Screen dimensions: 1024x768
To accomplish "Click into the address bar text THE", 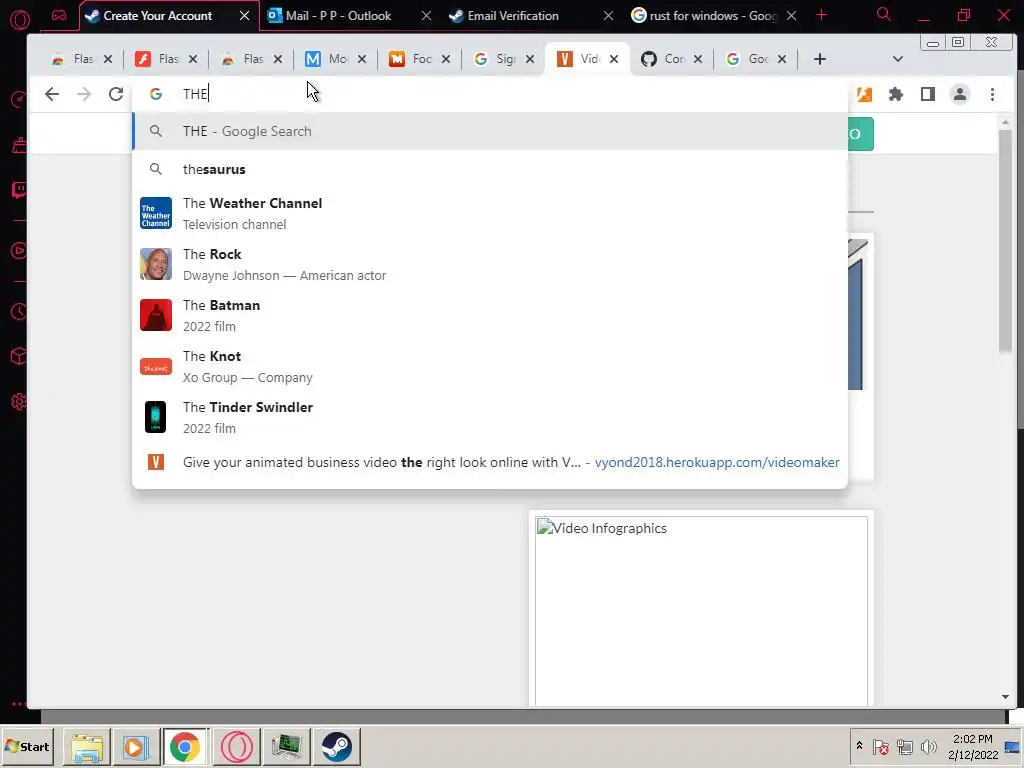I will [195, 94].
